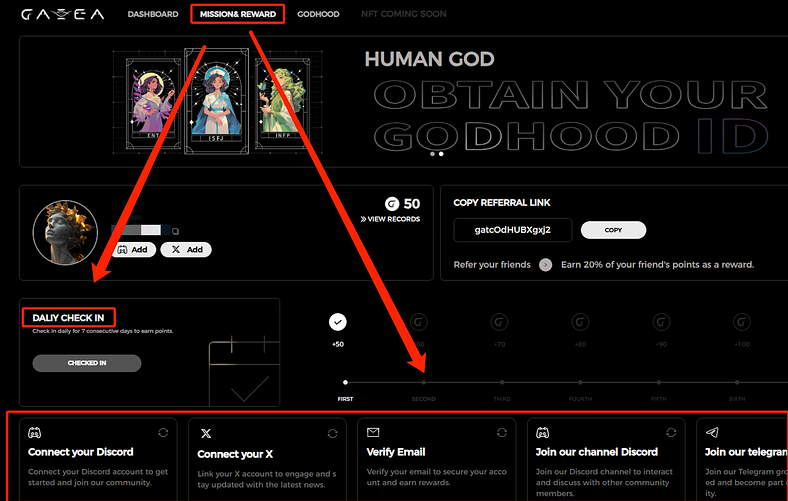Select the NFT Coming Soon tab
This screenshot has width=788, height=501.
pyautogui.click(x=404, y=14)
